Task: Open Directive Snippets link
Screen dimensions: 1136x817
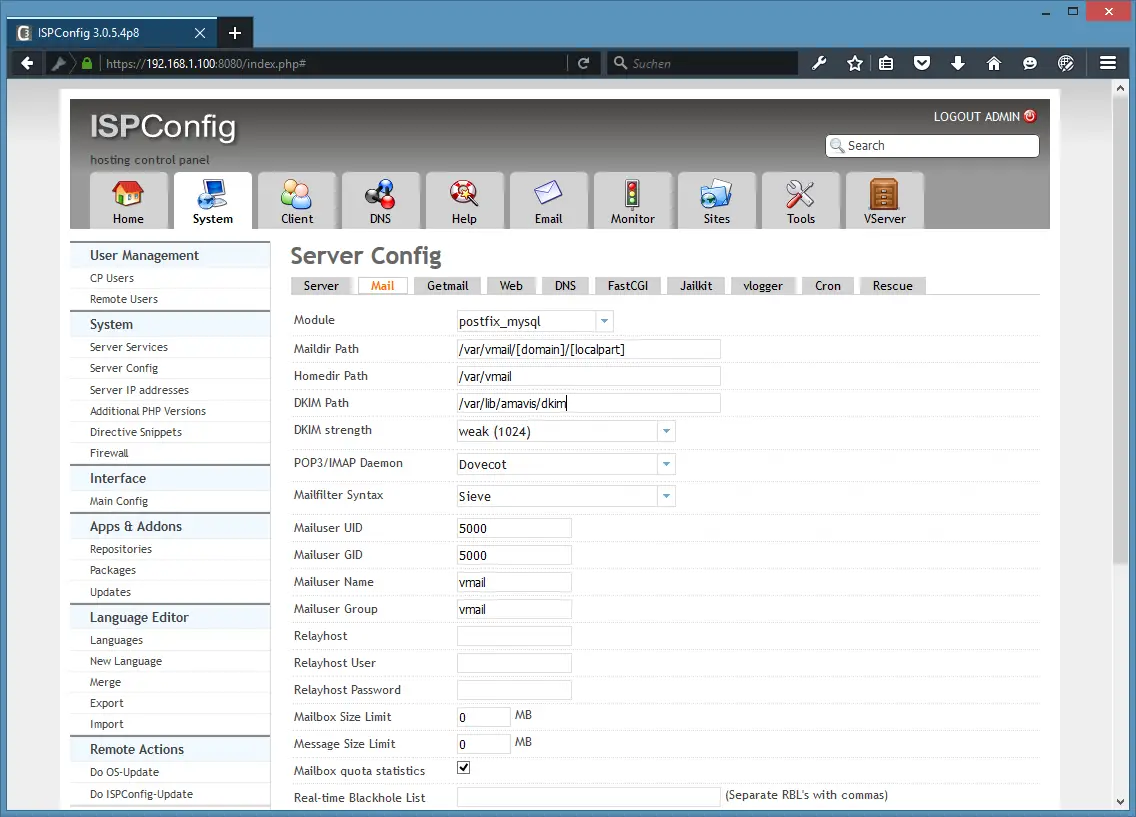Action: pos(135,432)
